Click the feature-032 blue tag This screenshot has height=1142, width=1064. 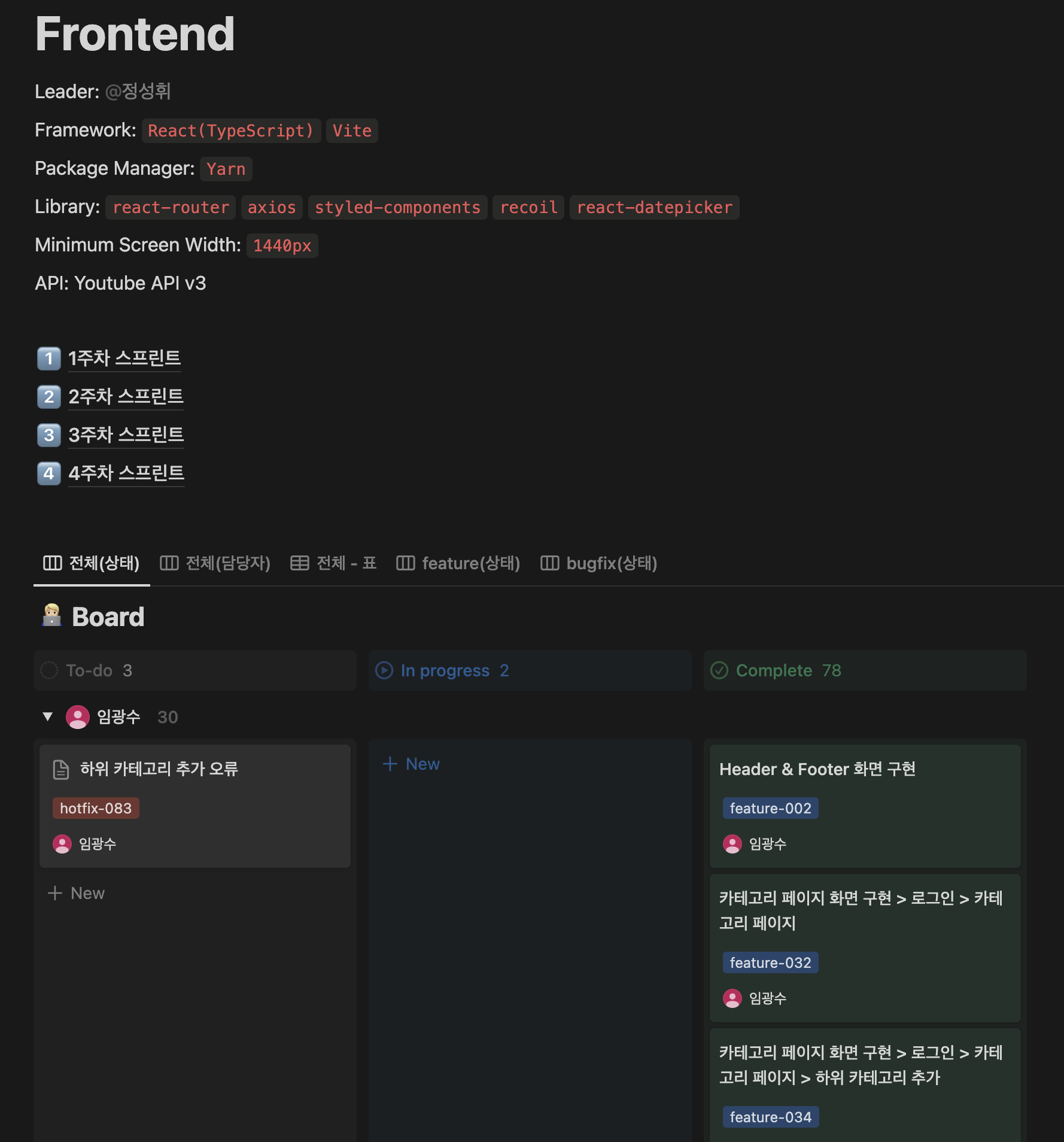coord(771,962)
